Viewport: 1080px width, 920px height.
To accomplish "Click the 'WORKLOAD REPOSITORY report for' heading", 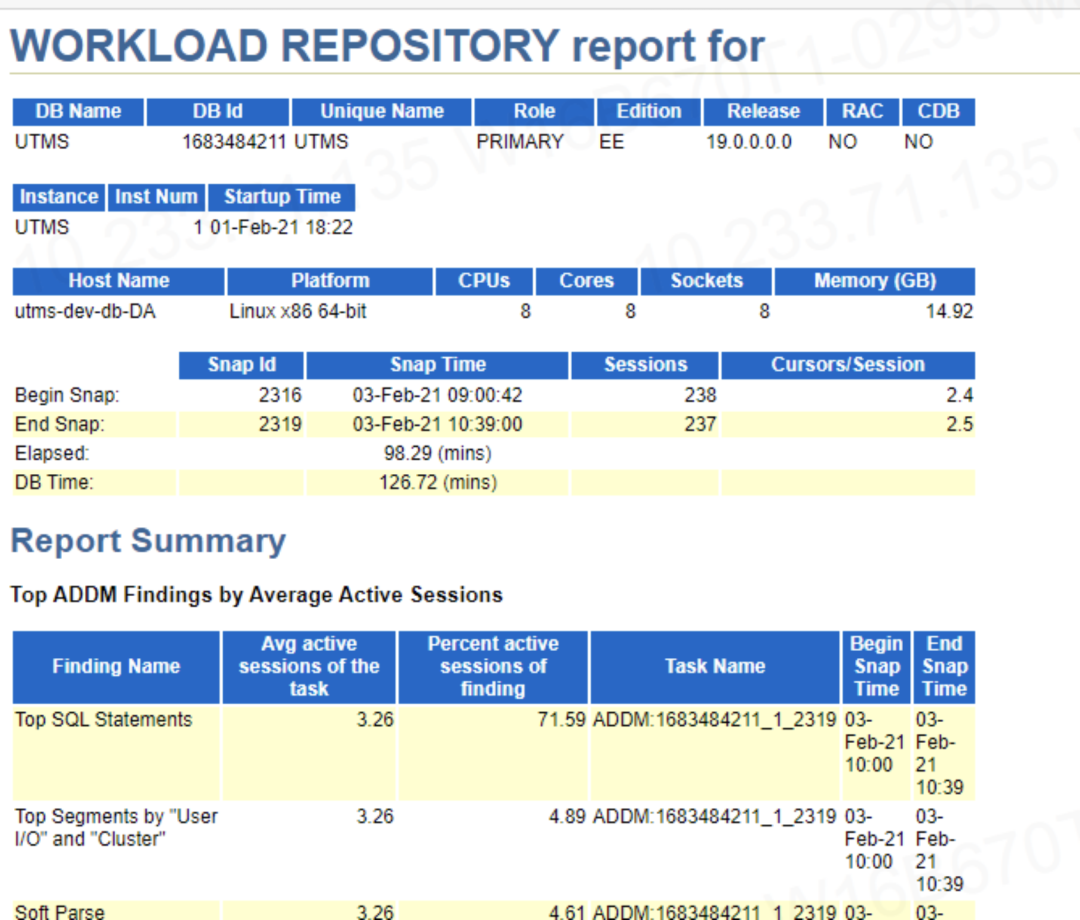I will click(387, 46).
